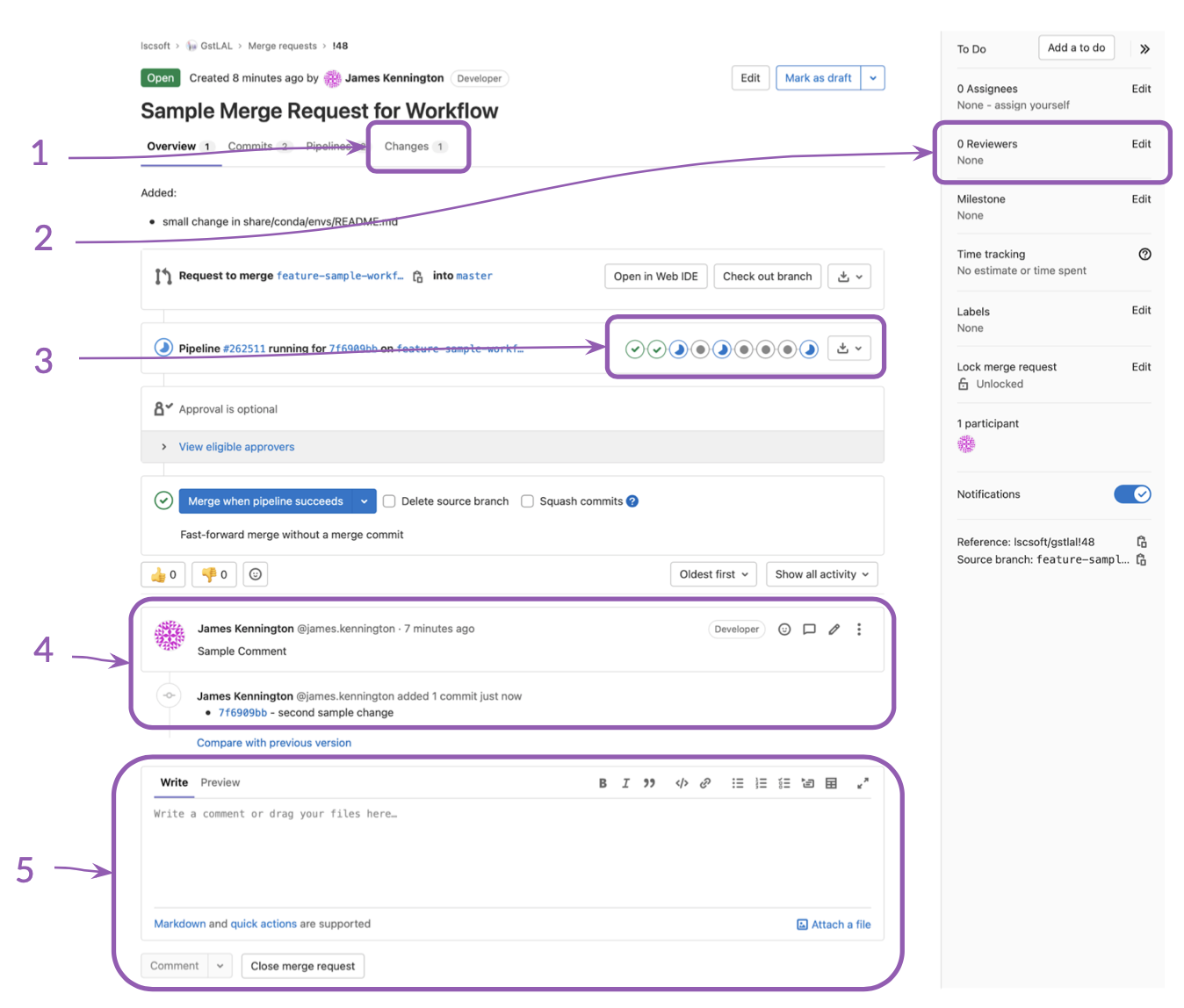Open the Compare with previous version link

pyautogui.click(x=274, y=743)
